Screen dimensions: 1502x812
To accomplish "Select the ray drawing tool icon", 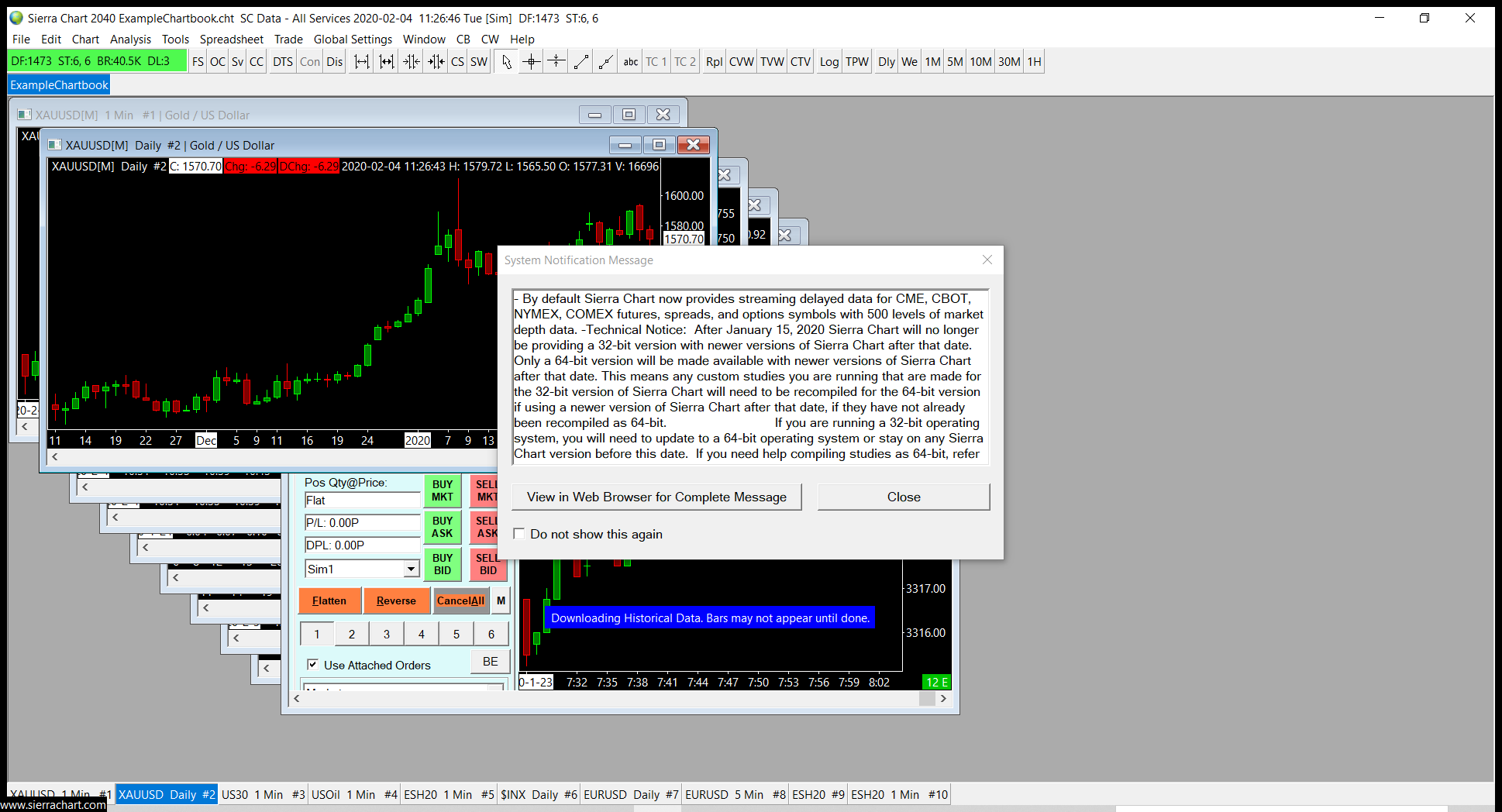I will point(606,62).
